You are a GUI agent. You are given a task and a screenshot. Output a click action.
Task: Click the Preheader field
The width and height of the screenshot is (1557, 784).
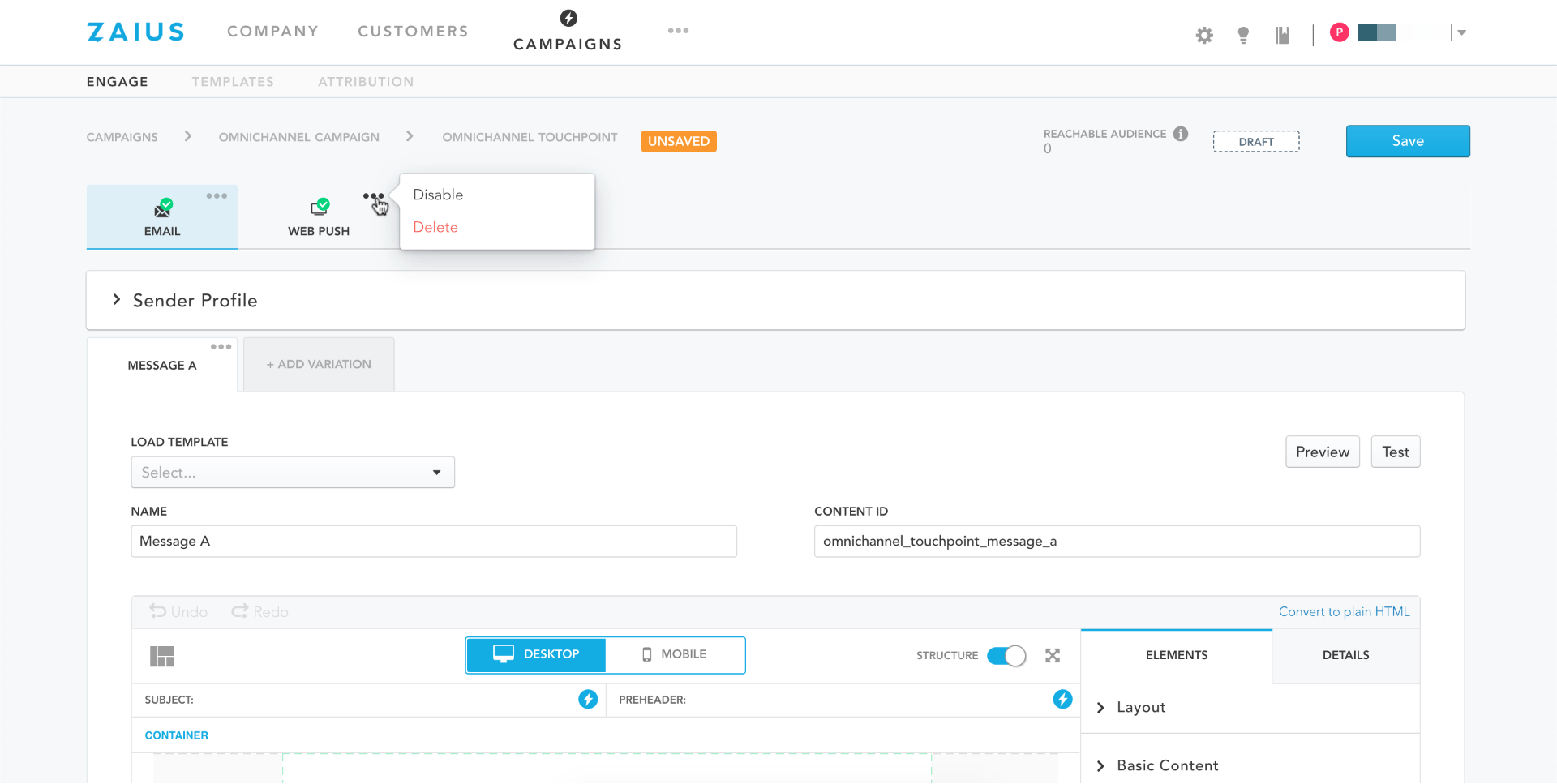click(x=843, y=700)
